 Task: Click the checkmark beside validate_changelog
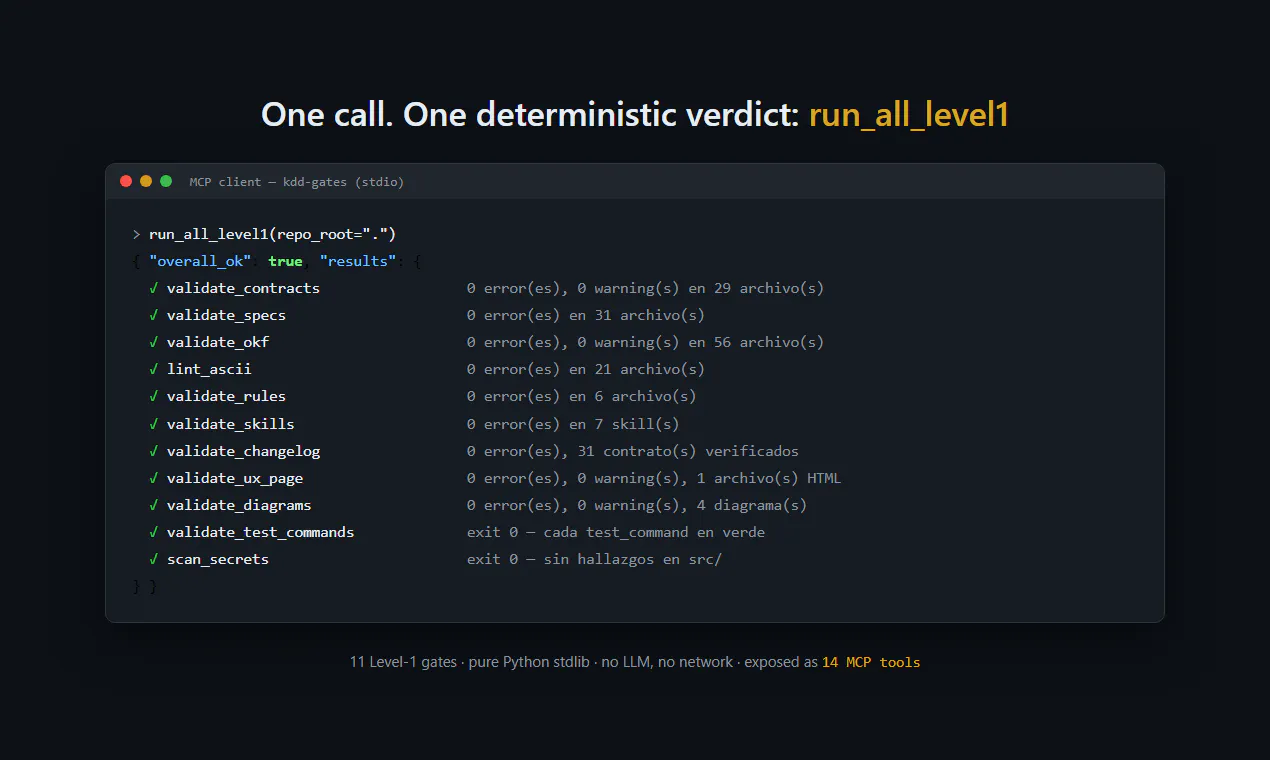(x=154, y=451)
